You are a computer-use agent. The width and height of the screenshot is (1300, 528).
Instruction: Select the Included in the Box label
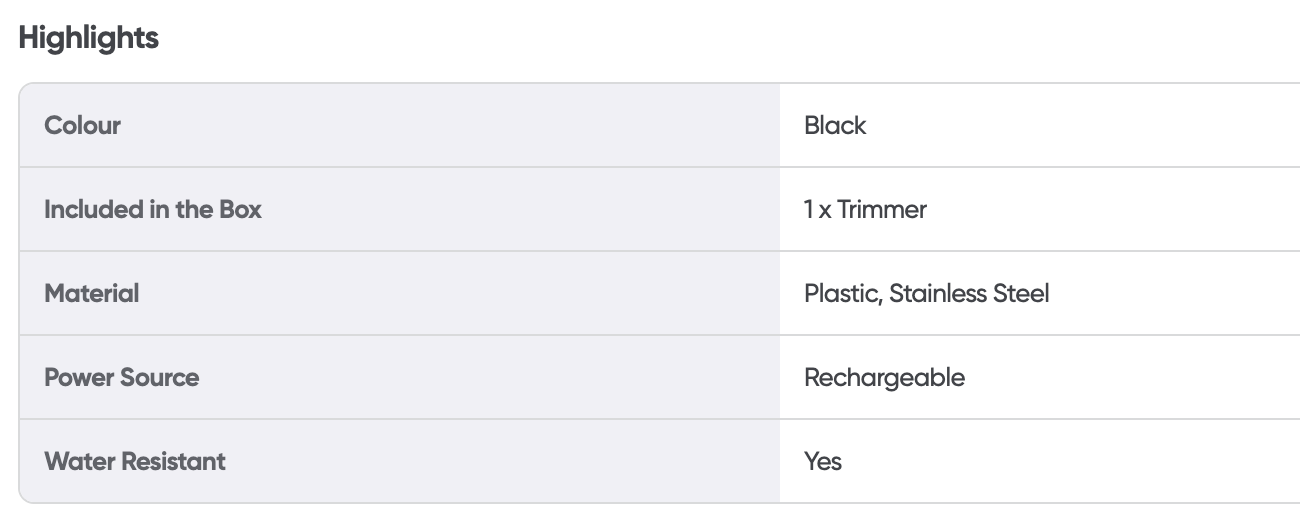(x=153, y=210)
